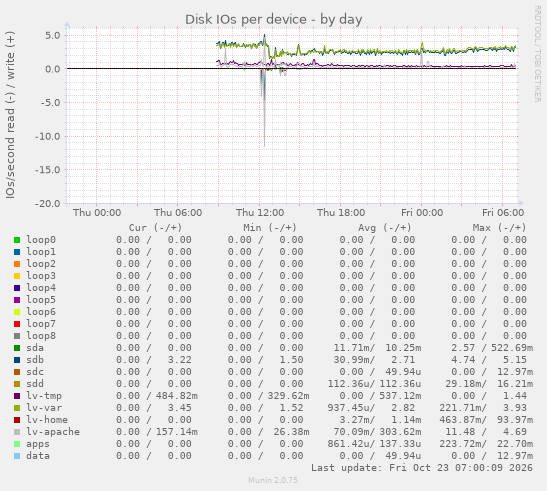
Task: Click the loop0 green legend swatch
Action: pos(17,240)
